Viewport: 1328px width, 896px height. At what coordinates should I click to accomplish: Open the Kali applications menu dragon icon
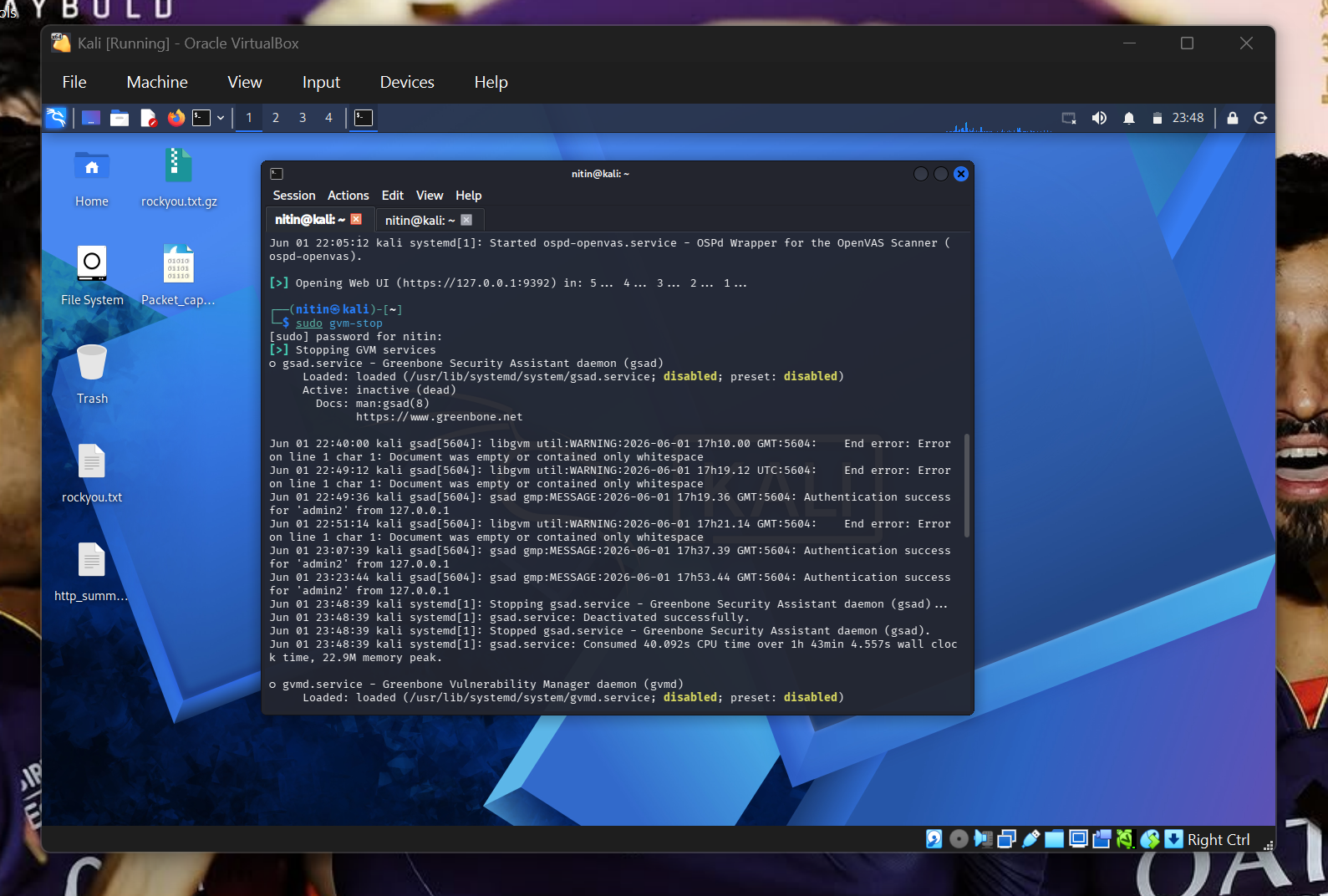(56, 118)
